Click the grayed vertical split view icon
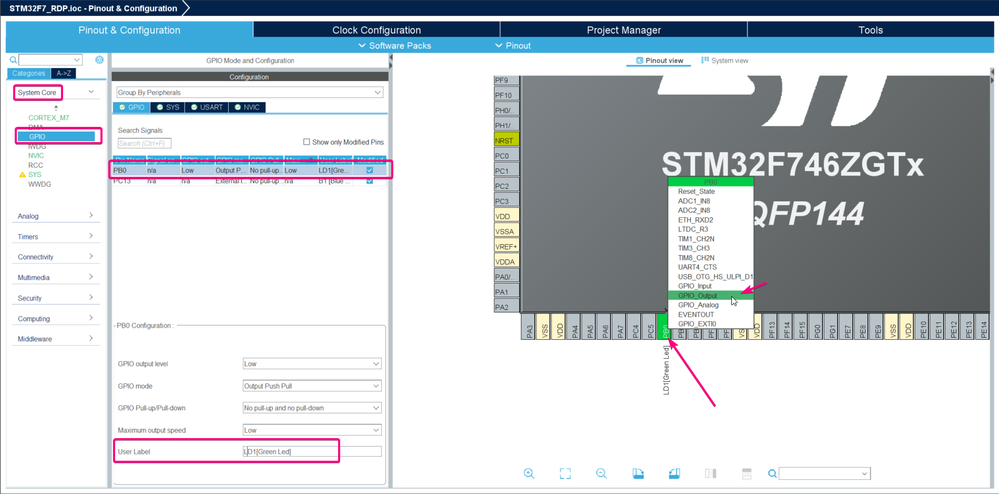This screenshot has width=999, height=494. (711, 474)
